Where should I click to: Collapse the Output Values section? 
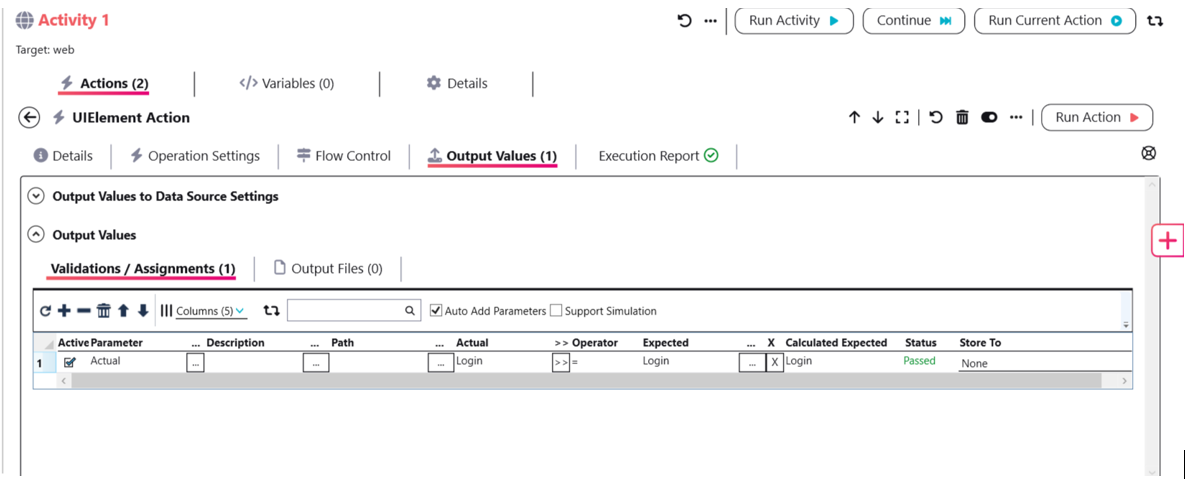point(36,235)
